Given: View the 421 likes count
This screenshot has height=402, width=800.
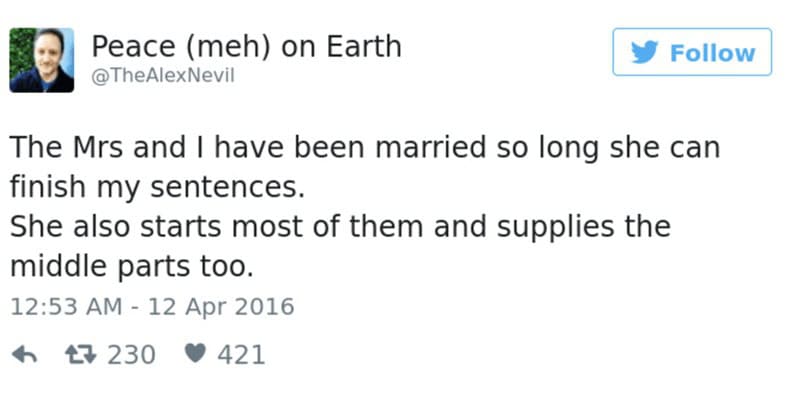Looking at the screenshot, I should coord(241,354).
